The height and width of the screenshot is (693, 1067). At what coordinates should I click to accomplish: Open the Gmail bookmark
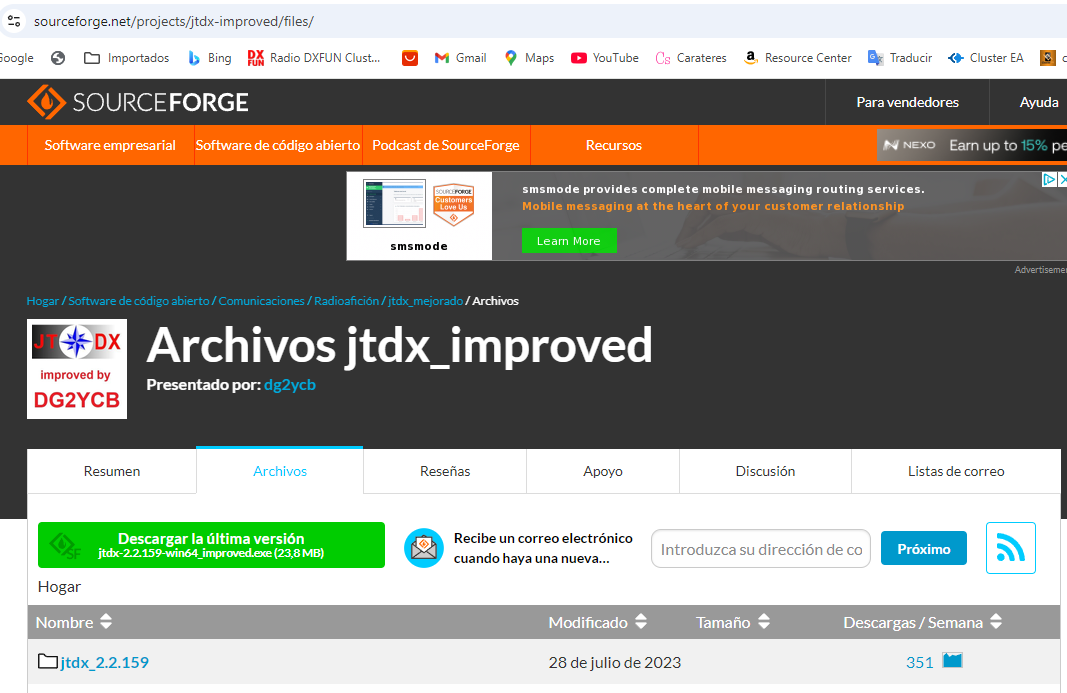[461, 58]
